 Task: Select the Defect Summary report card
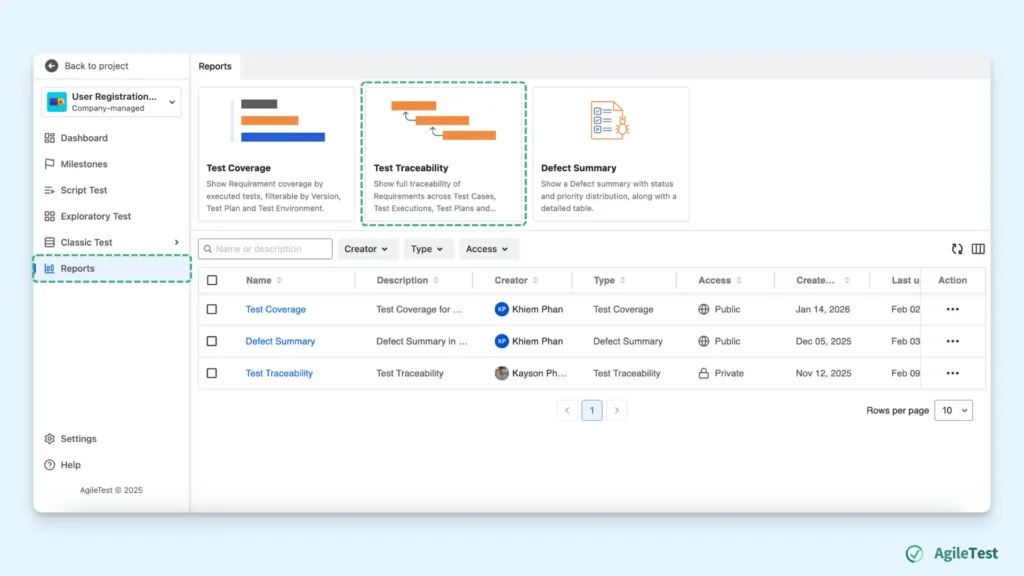coord(611,154)
